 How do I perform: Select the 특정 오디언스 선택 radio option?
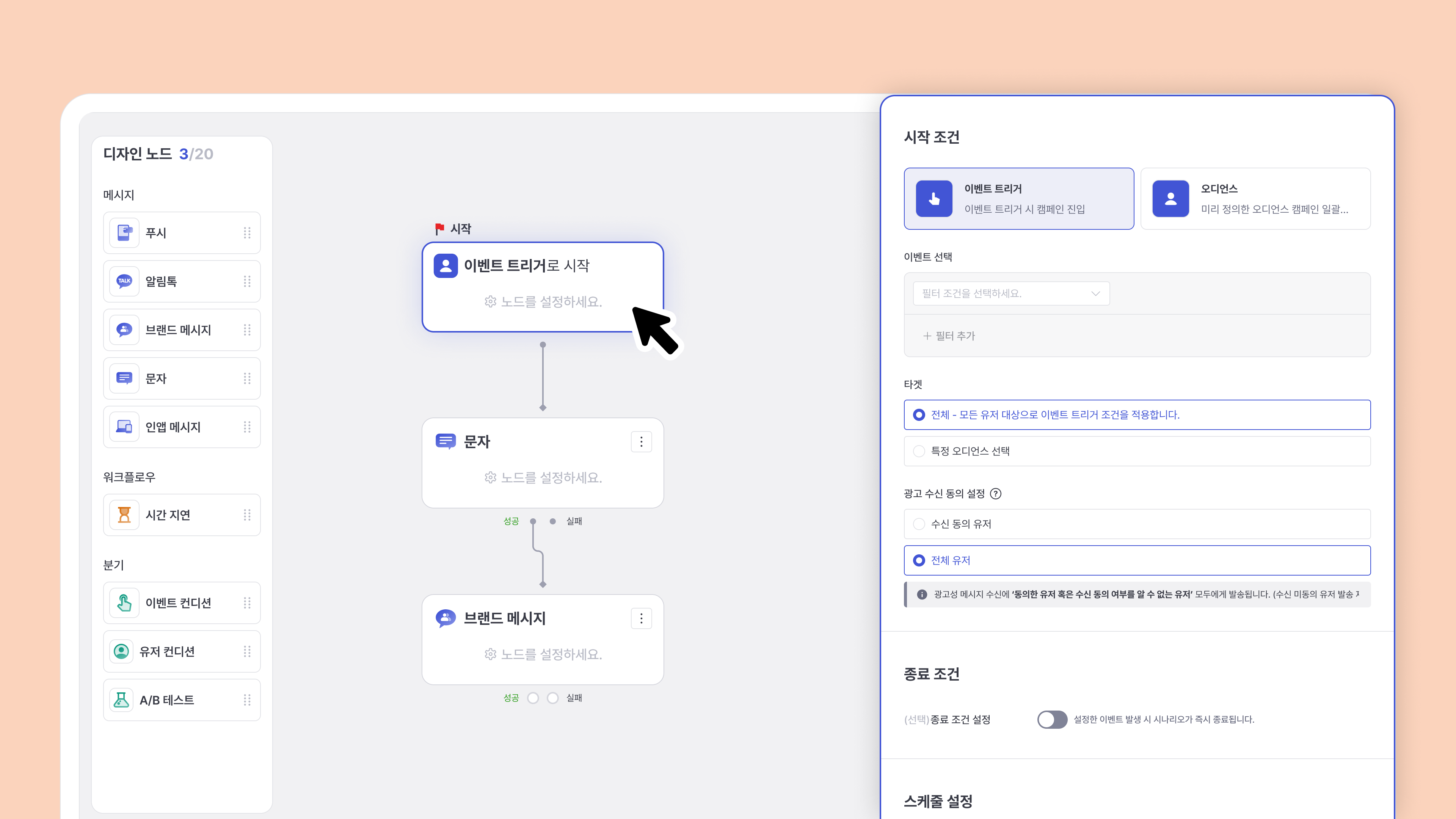click(919, 451)
